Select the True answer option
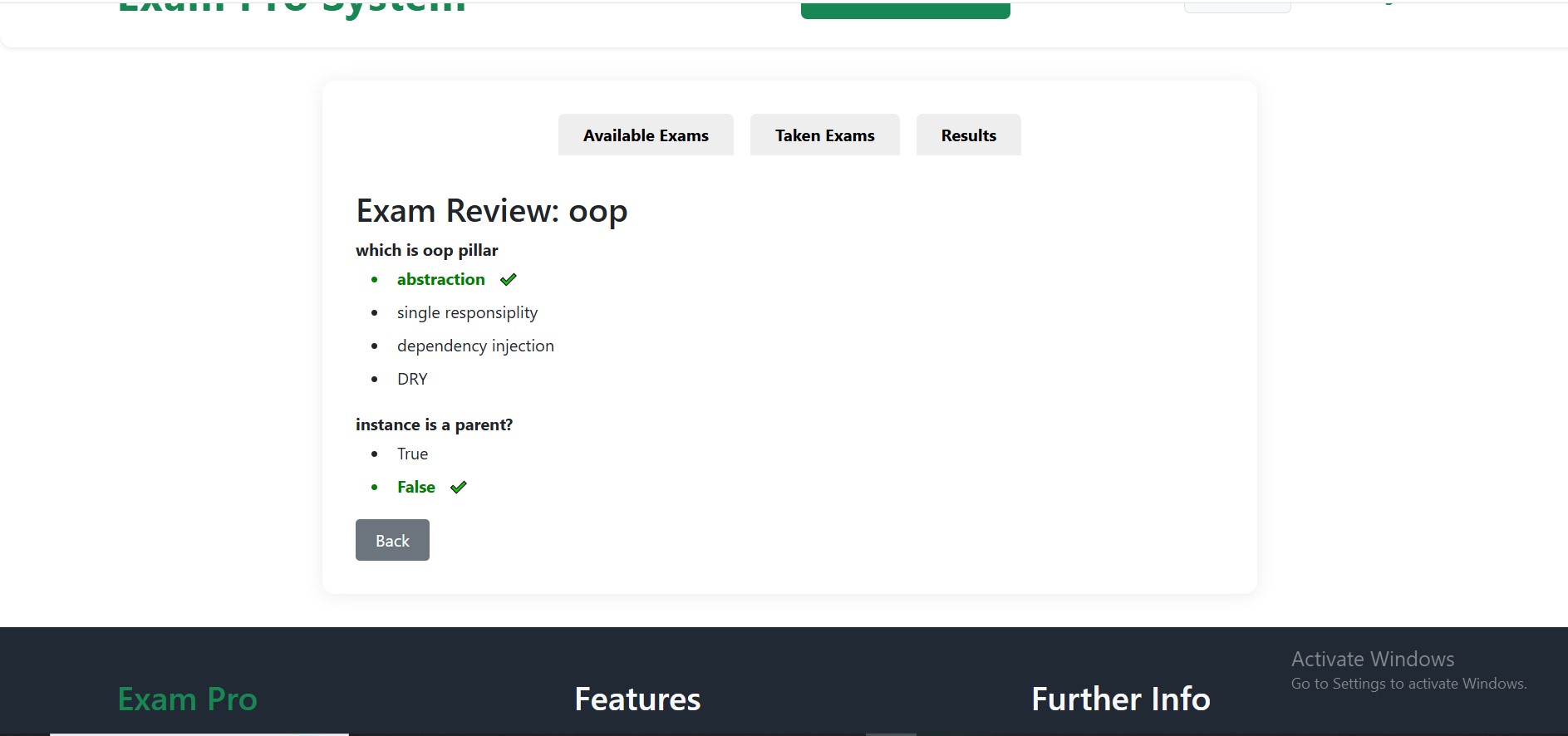Image resolution: width=1568 pixels, height=736 pixels. [x=412, y=454]
